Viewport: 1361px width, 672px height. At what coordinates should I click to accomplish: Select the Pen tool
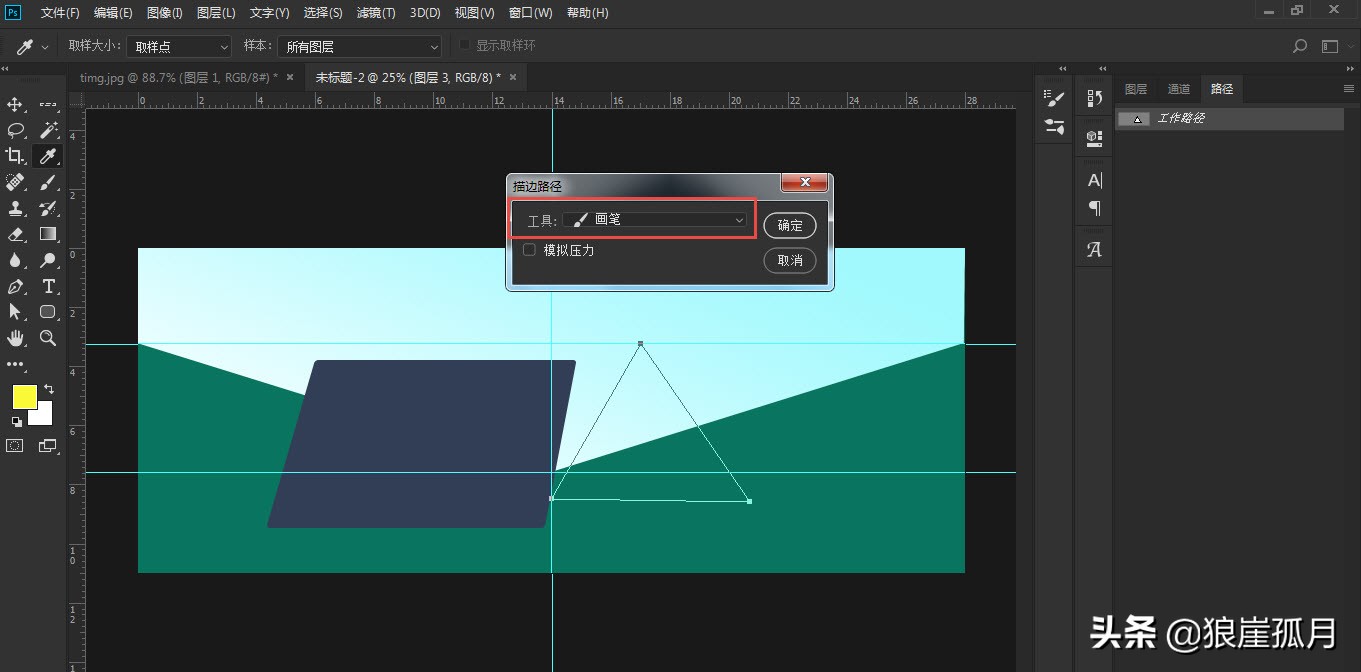point(15,286)
